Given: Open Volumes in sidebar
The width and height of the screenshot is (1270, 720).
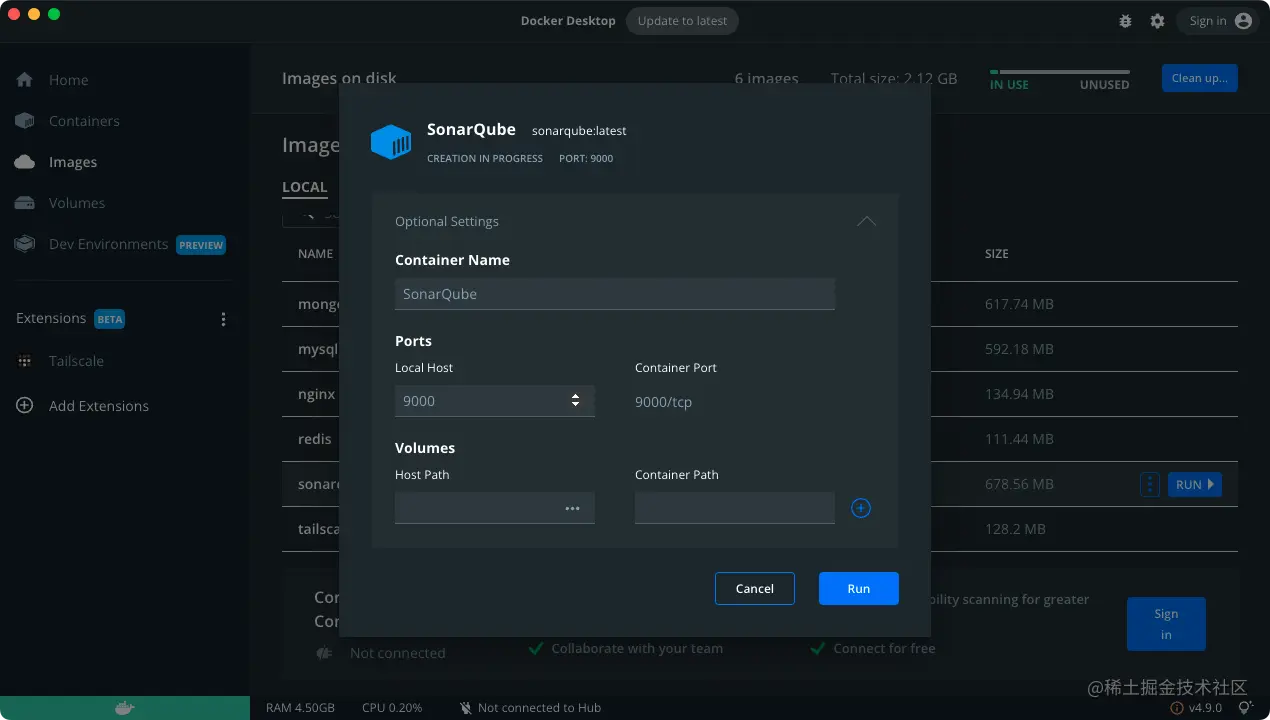Looking at the screenshot, I should [77, 203].
